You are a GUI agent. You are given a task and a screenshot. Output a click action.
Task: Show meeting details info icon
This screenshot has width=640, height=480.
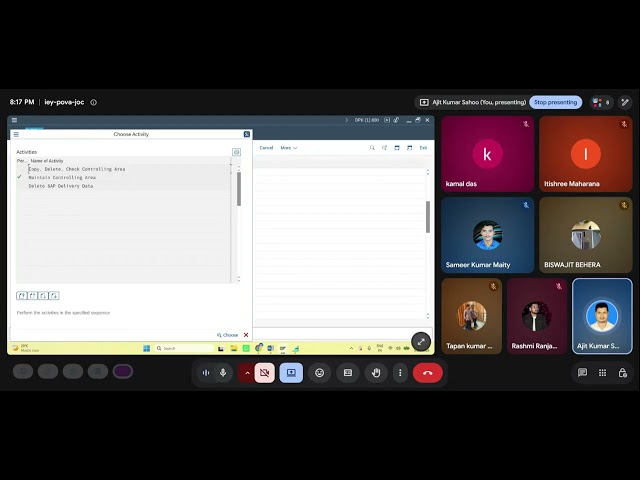pos(93,102)
